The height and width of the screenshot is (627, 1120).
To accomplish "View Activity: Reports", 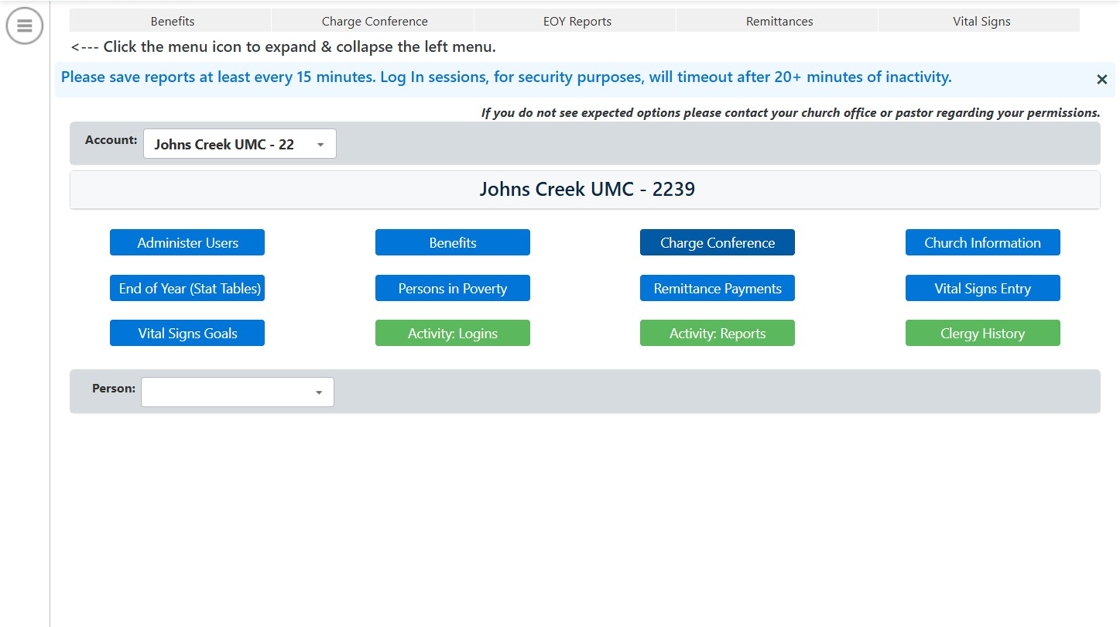I will click(x=717, y=333).
